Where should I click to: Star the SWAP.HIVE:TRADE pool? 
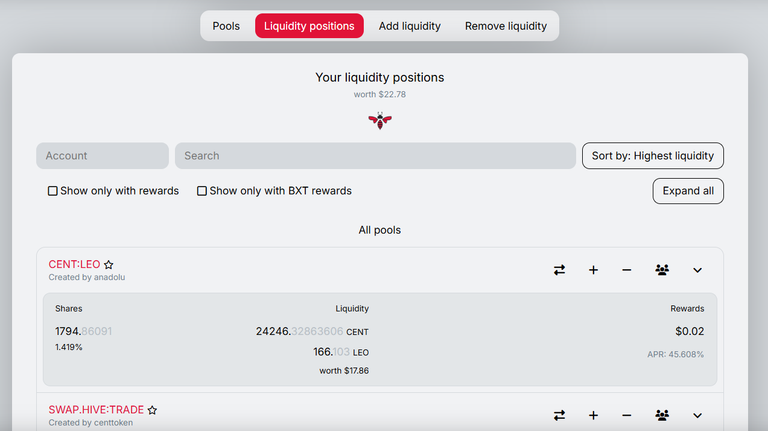[x=152, y=410]
